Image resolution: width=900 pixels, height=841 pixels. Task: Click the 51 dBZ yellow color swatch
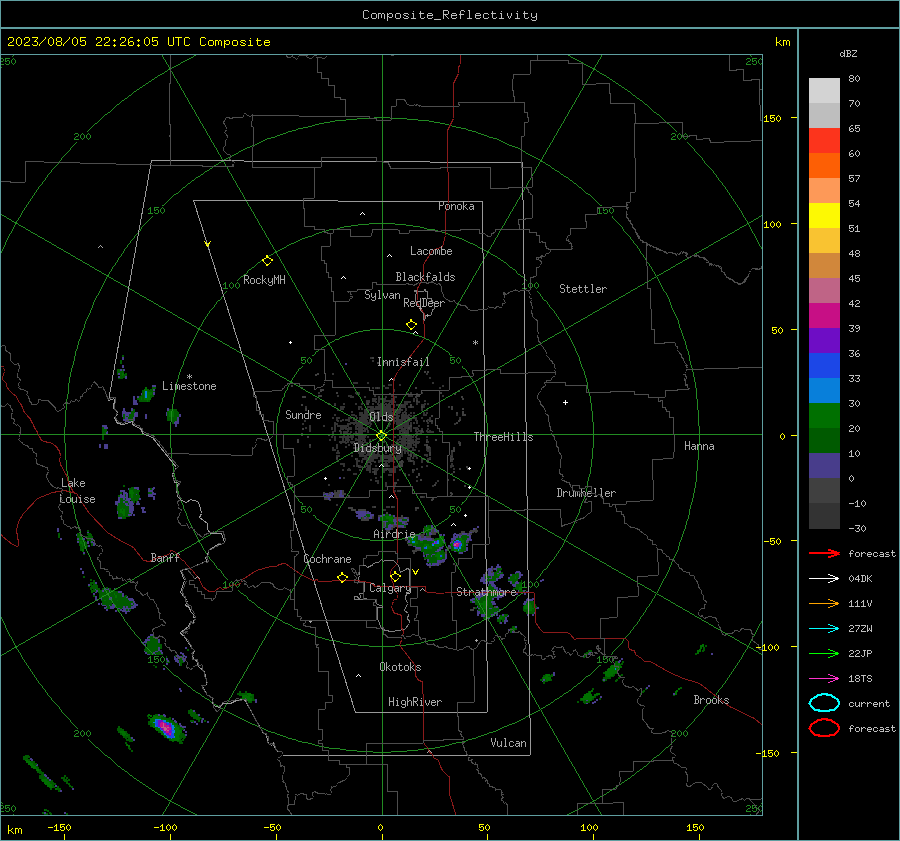[824, 215]
